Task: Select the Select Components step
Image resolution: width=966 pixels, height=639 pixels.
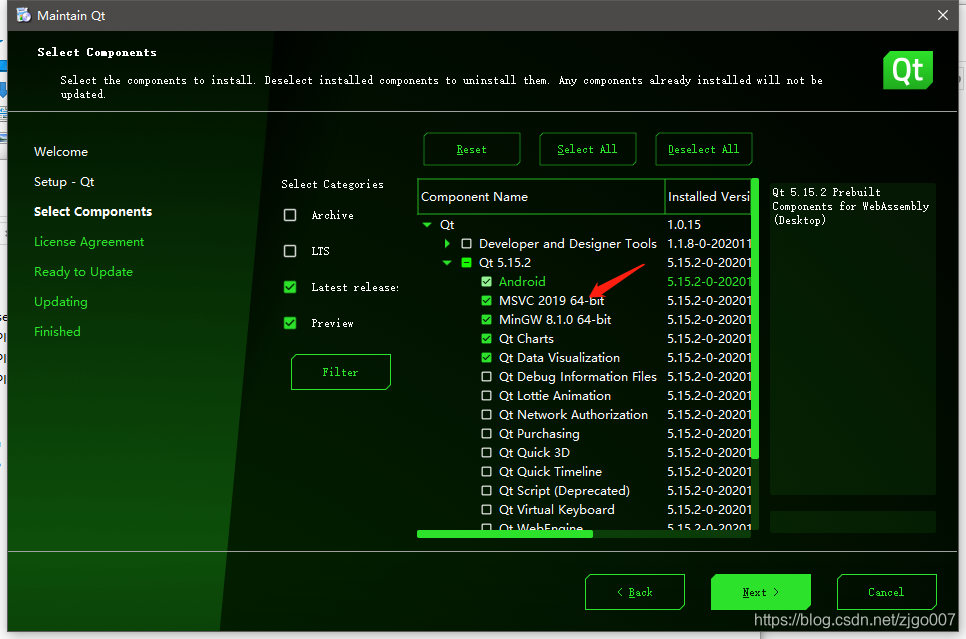Action: (x=93, y=211)
